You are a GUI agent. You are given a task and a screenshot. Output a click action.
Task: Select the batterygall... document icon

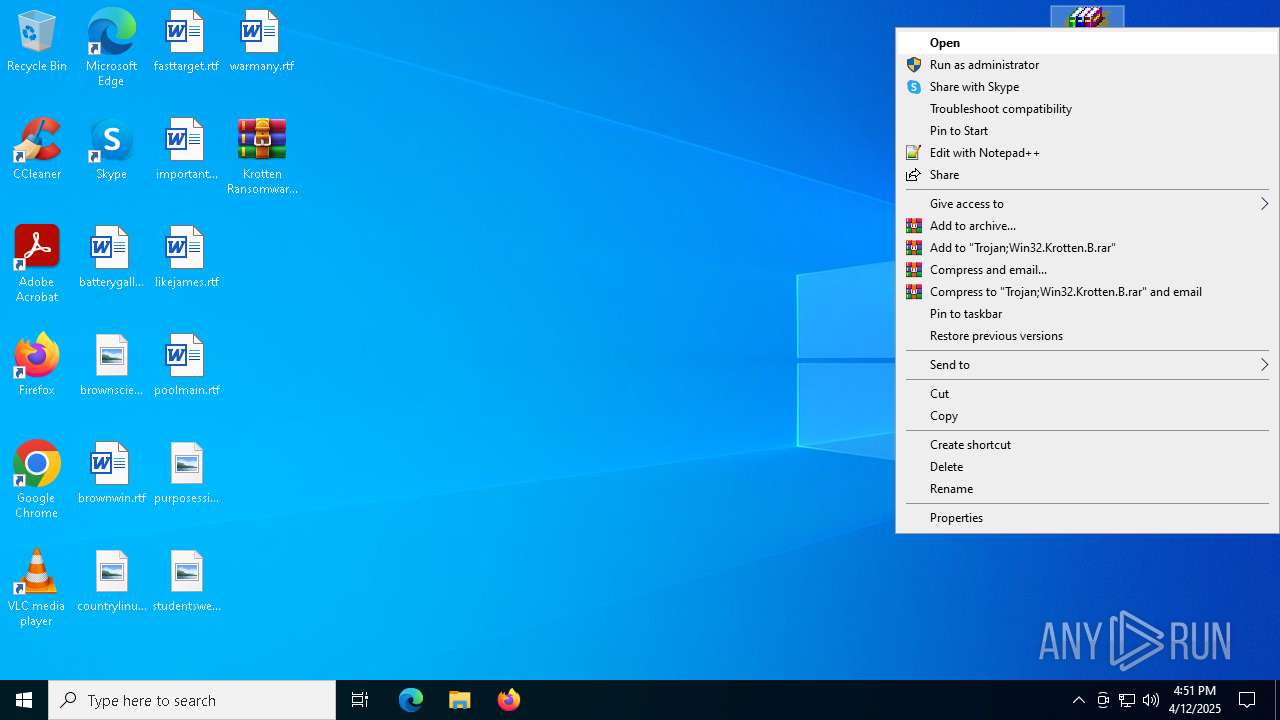[111, 257]
